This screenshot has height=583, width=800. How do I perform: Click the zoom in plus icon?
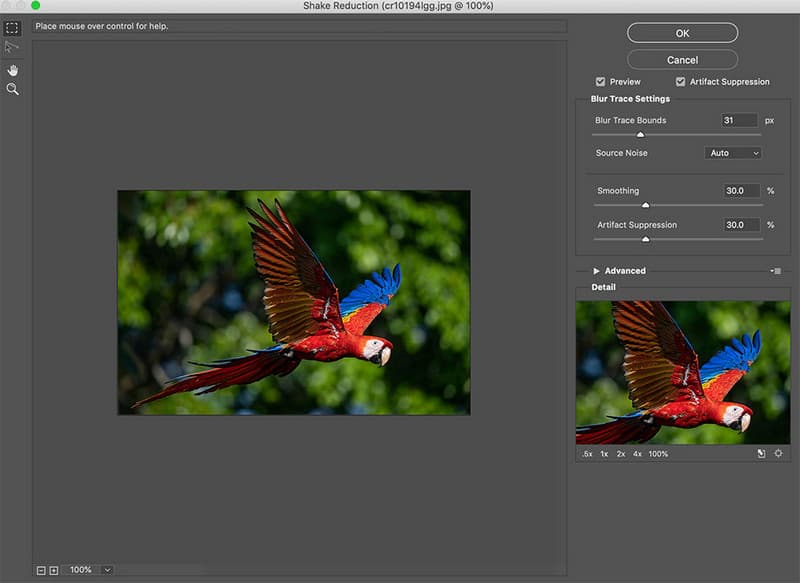[x=54, y=570]
